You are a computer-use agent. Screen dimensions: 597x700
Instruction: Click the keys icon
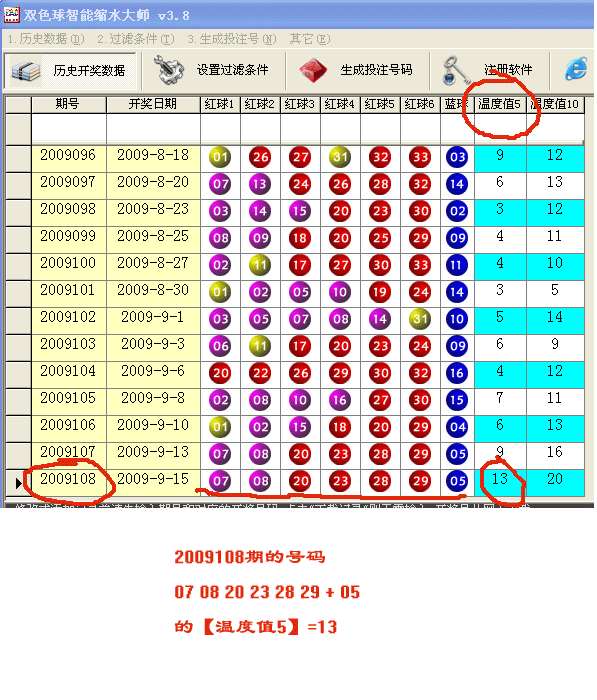(455, 70)
